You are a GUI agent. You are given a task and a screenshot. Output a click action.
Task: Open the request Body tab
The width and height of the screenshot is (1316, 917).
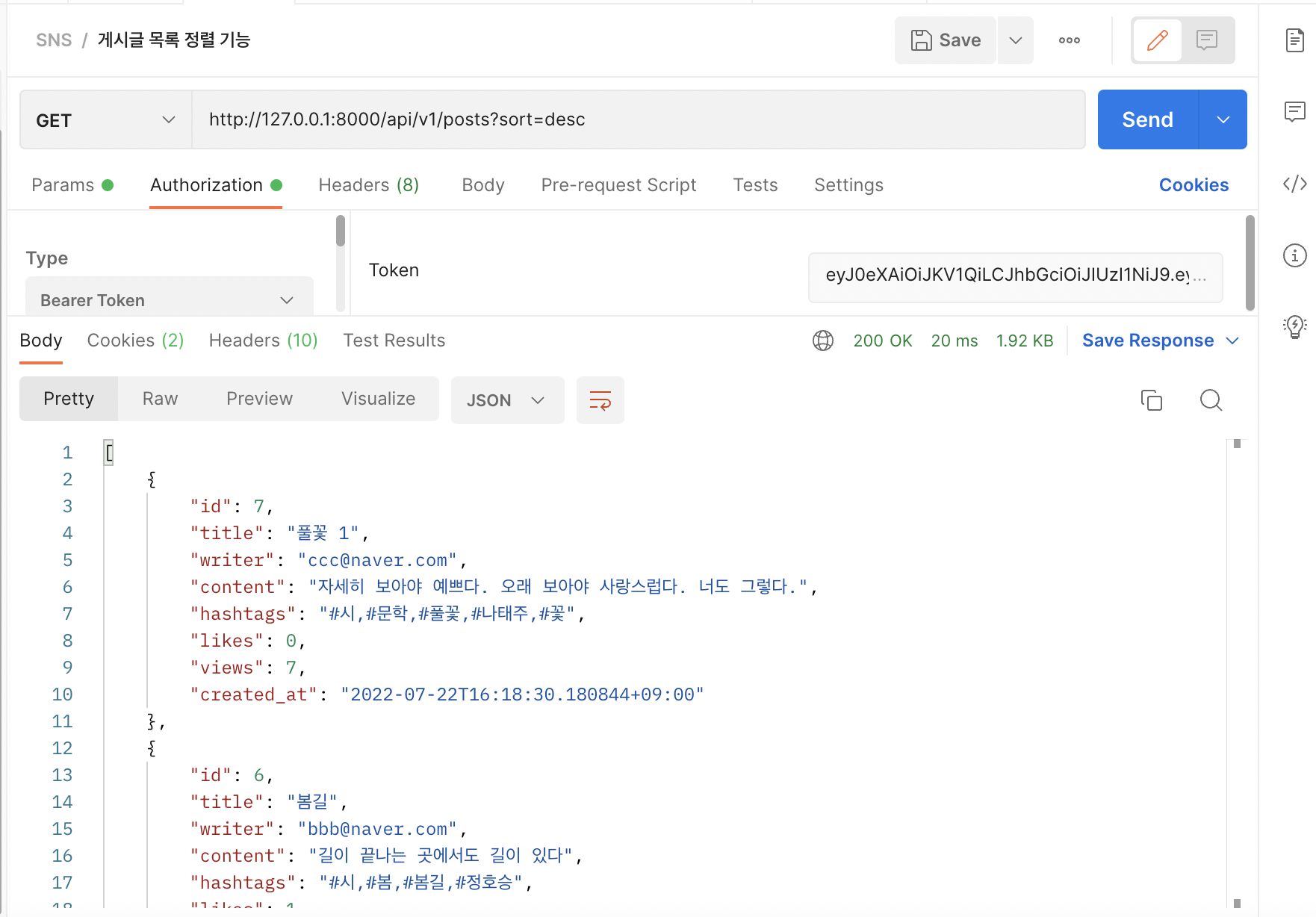click(x=483, y=185)
